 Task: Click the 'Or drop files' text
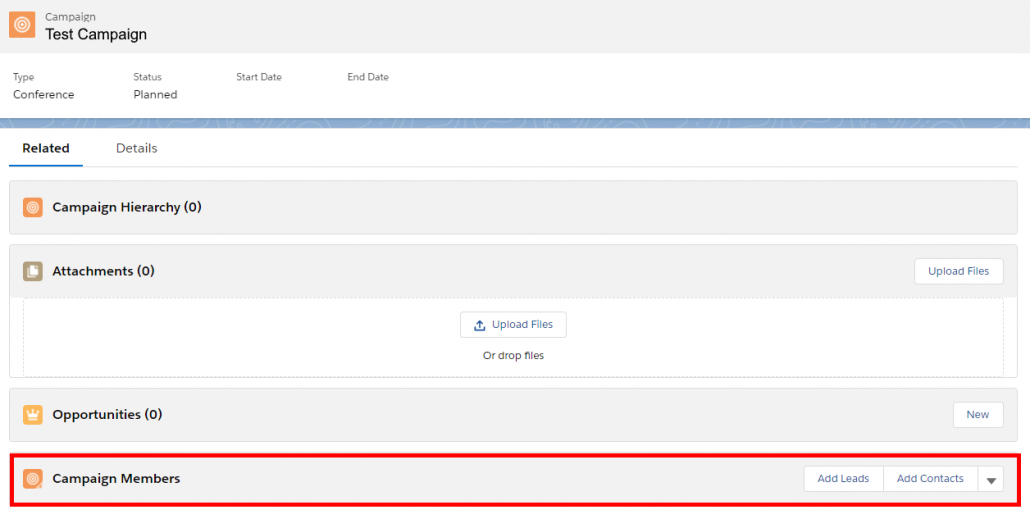click(513, 355)
